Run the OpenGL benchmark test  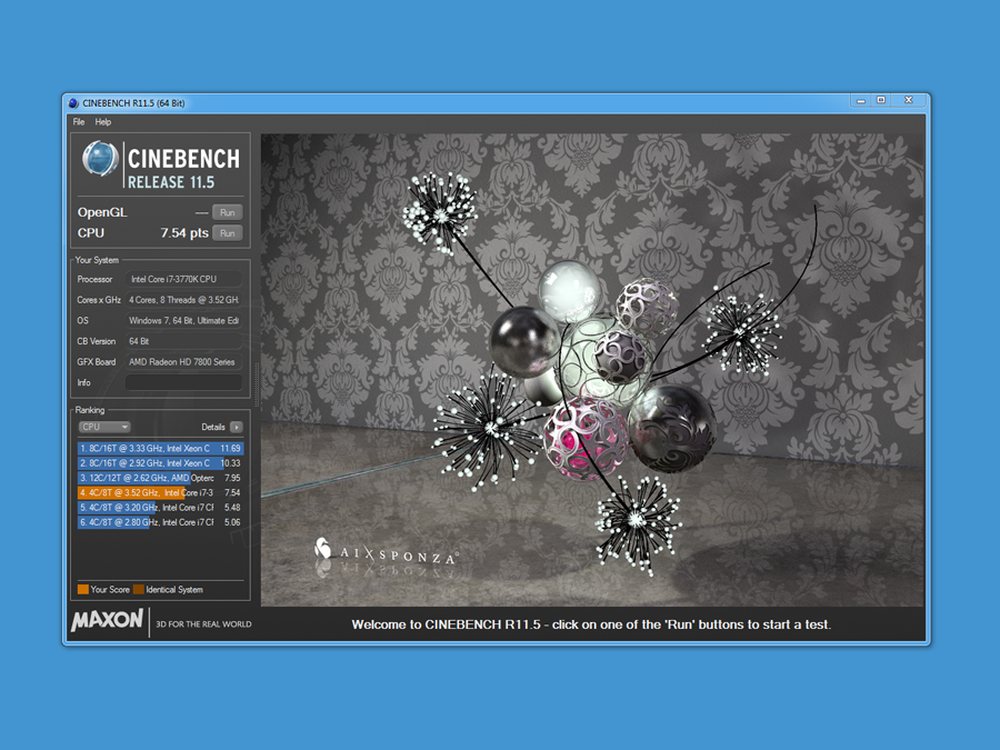point(227,212)
